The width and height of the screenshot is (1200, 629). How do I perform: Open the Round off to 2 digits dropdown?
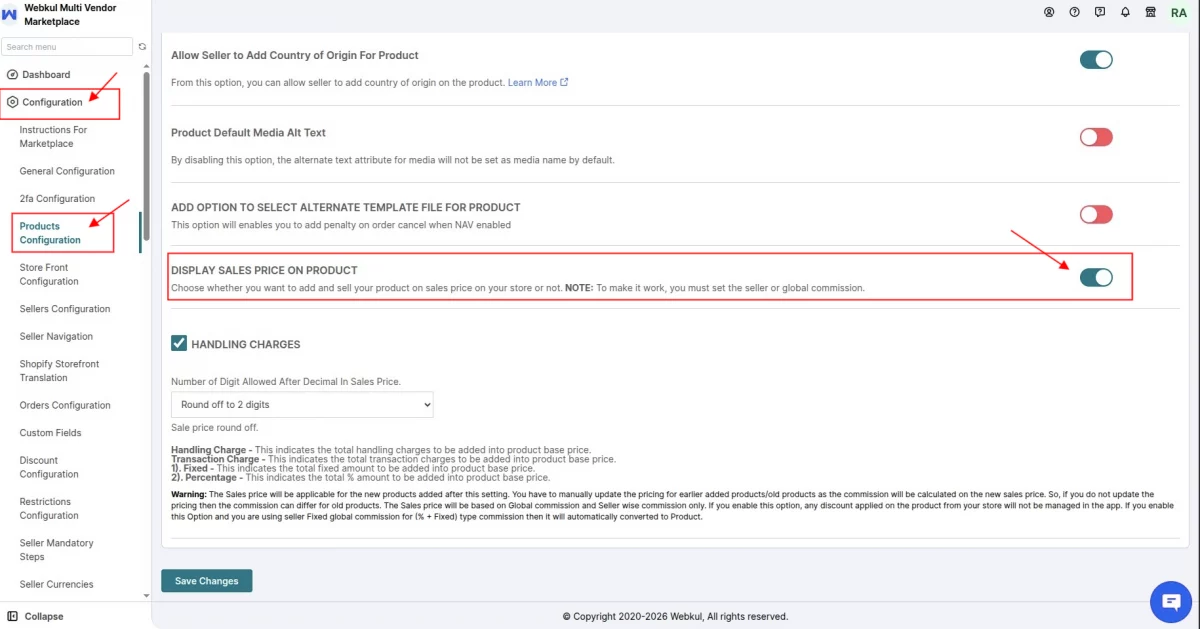[302, 404]
